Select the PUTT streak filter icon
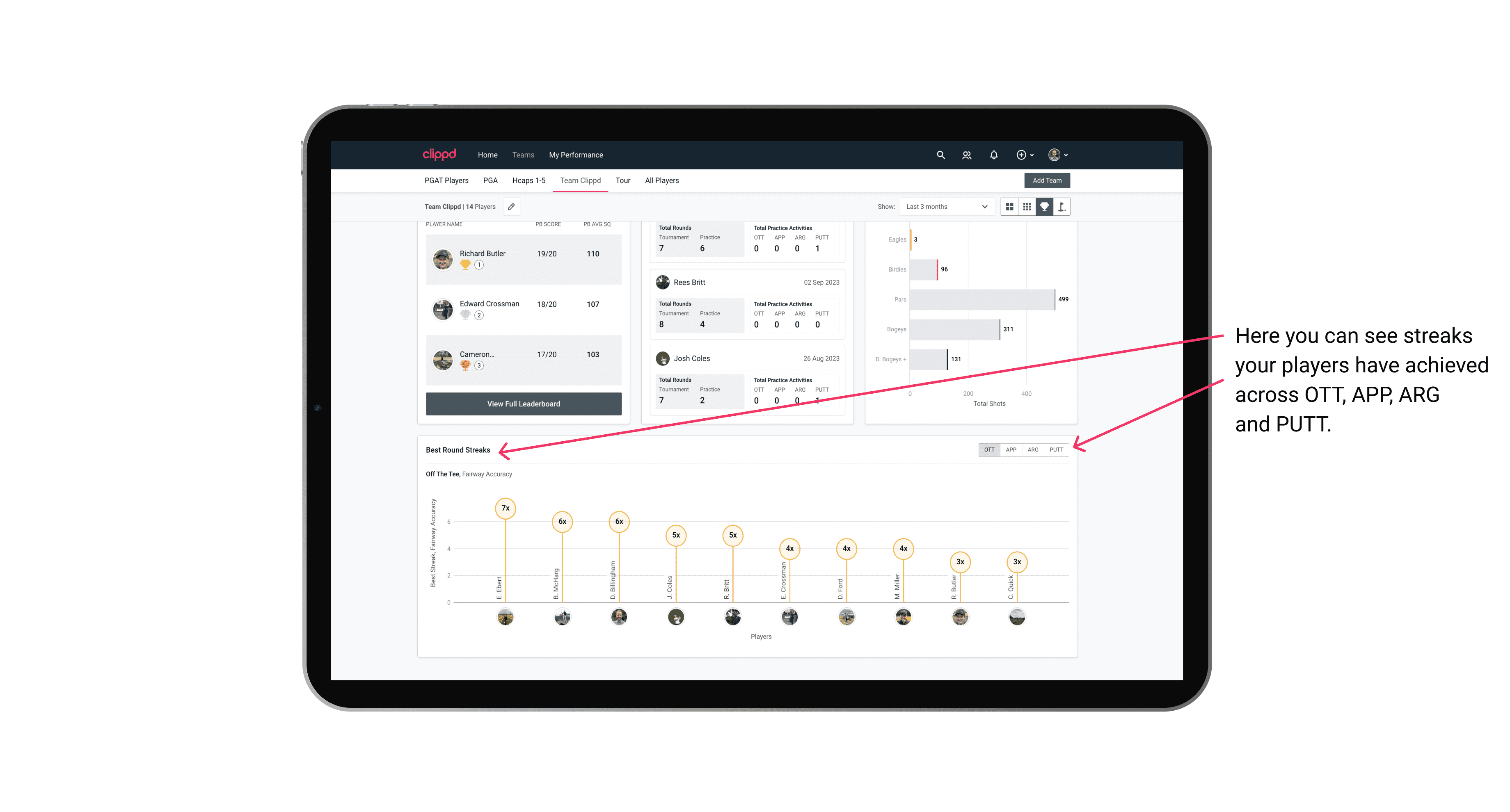The height and width of the screenshot is (812, 1510). point(1057,450)
